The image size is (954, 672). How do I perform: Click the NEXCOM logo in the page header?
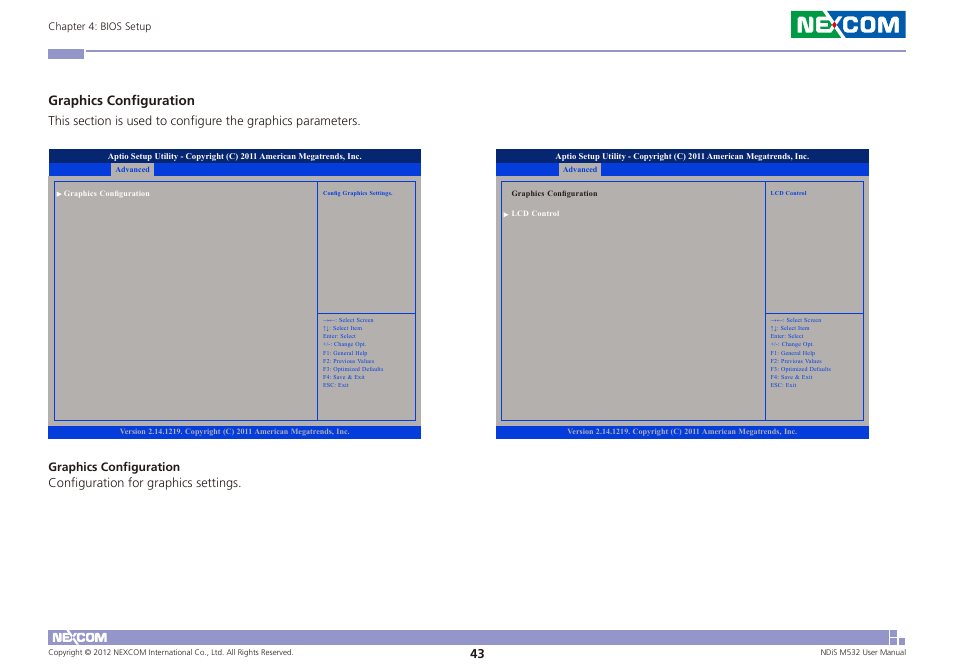pyautogui.click(x=848, y=24)
